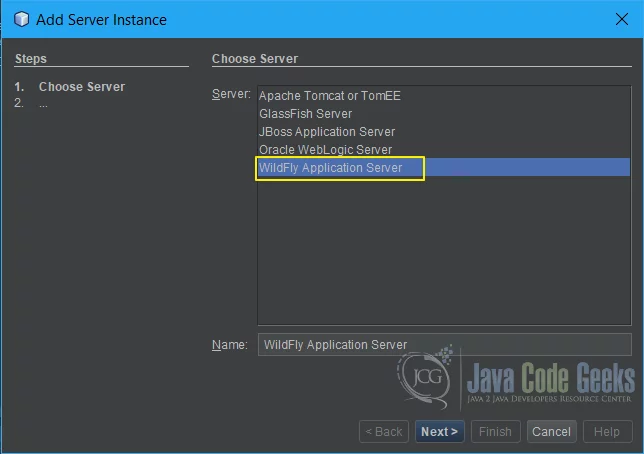Cancel the Add Server Instance dialog

[552, 431]
